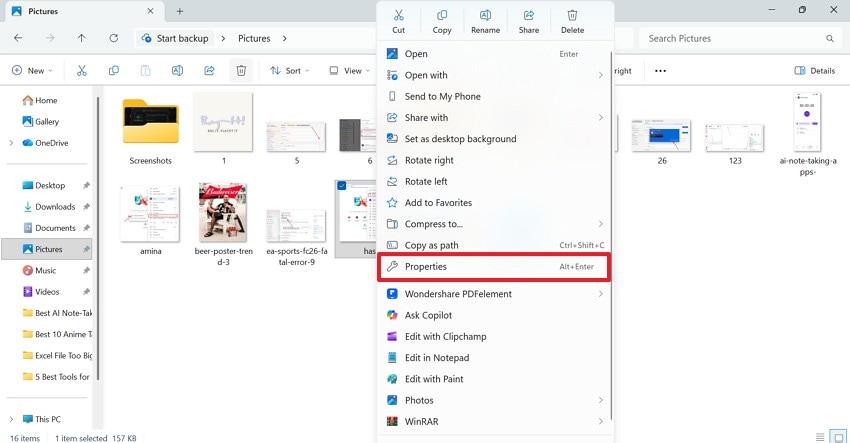
Task: Click Start backup in address bar
Action: point(175,38)
